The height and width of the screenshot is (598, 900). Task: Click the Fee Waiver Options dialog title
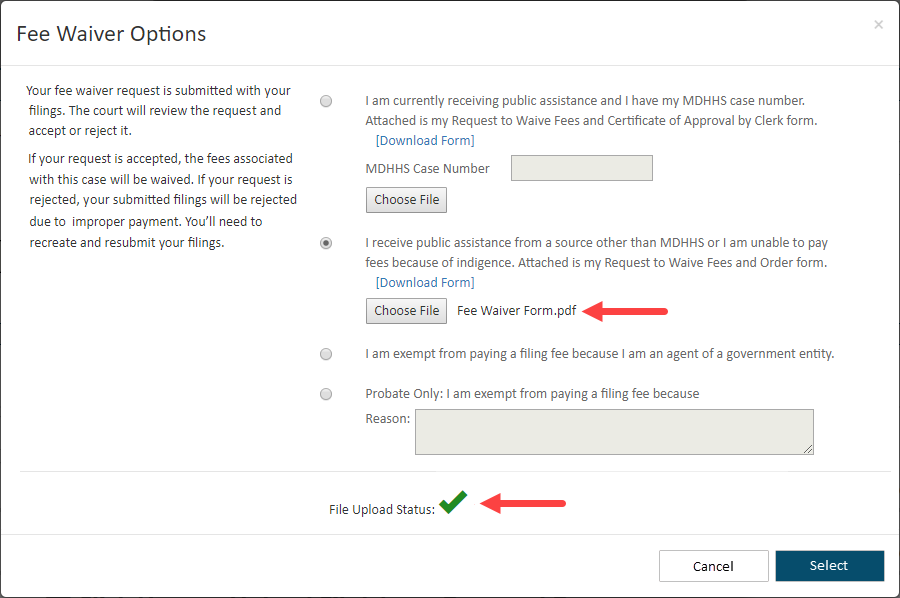point(111,33)
